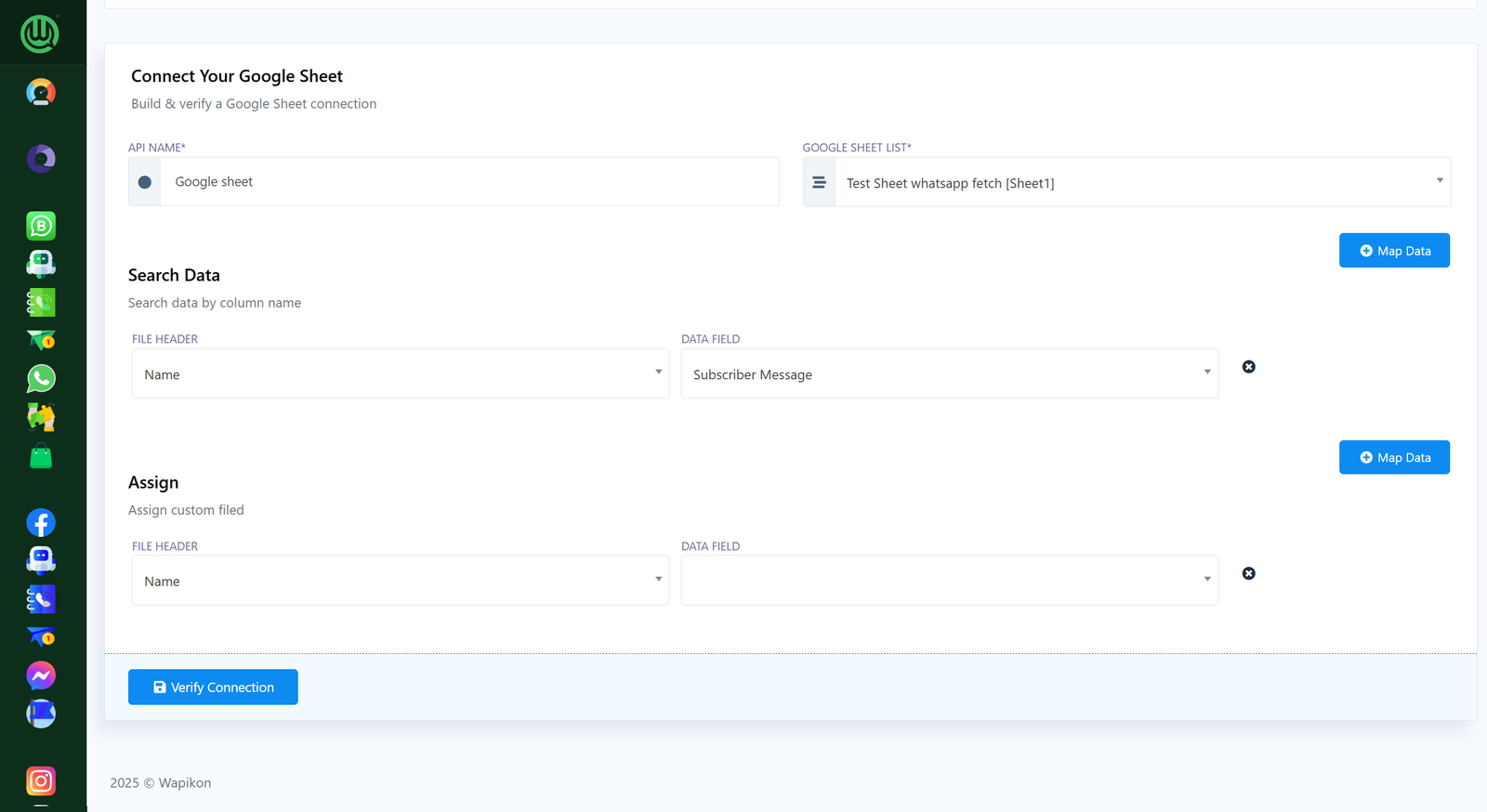This screenshot has height=812, width=1487.
Task: Open the WhatsApp Business icon
Action: point(41,226)
